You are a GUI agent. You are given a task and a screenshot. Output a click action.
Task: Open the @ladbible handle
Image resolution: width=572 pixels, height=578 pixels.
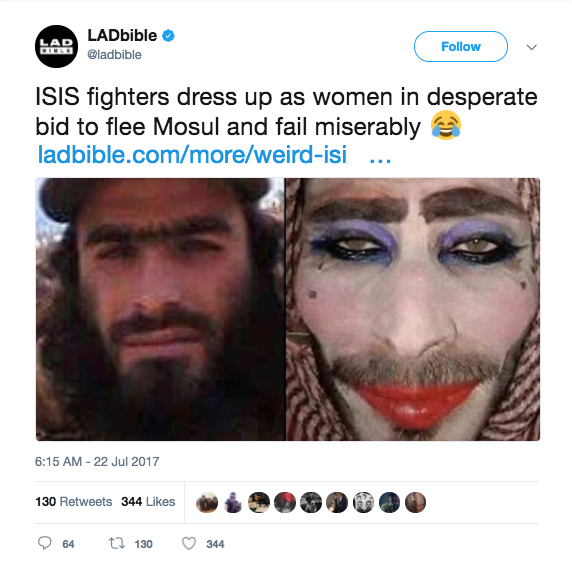tap(114, 55)
